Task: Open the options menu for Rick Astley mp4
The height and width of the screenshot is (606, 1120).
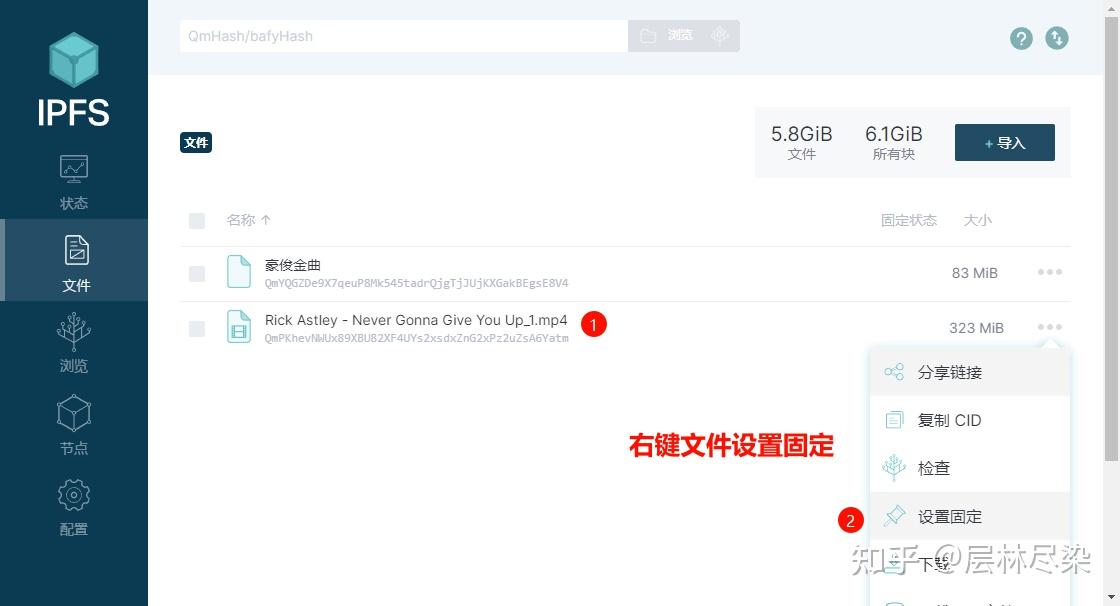Action: pos(1049,327)
